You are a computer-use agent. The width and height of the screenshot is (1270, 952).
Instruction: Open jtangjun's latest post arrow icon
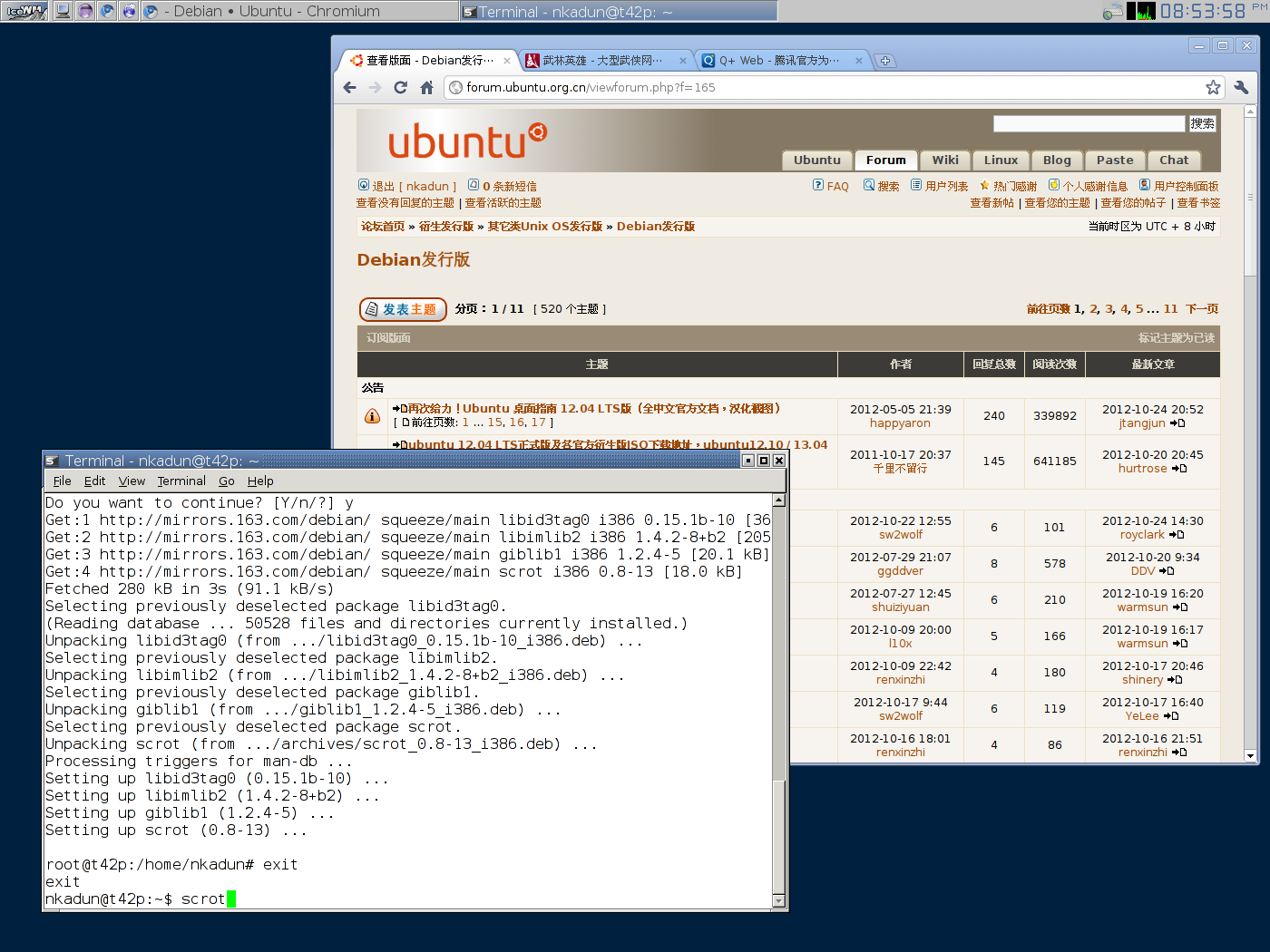click(1177, 423)
